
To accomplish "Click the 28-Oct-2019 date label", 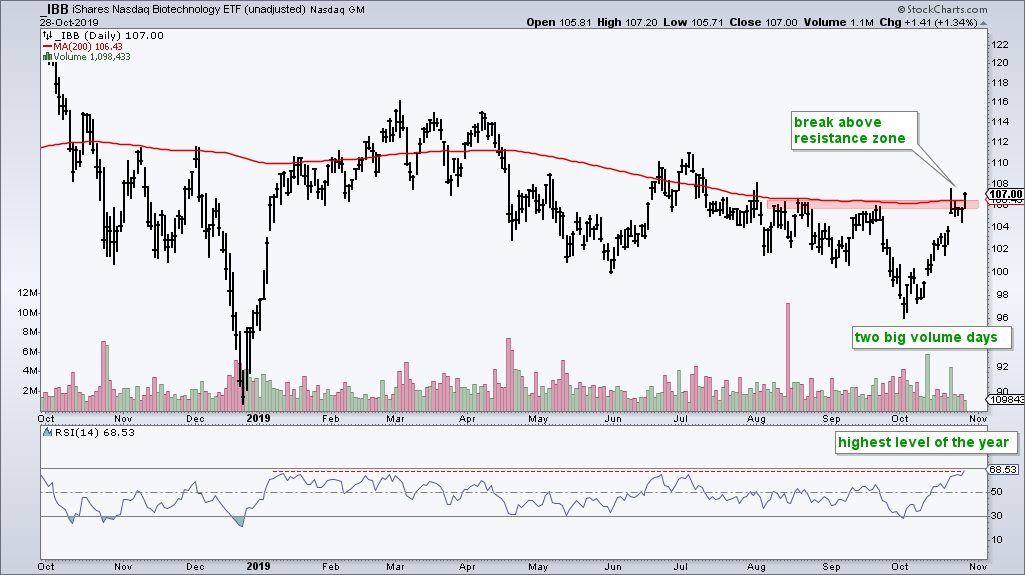I will pyautogui.click(x=69, y=22).
